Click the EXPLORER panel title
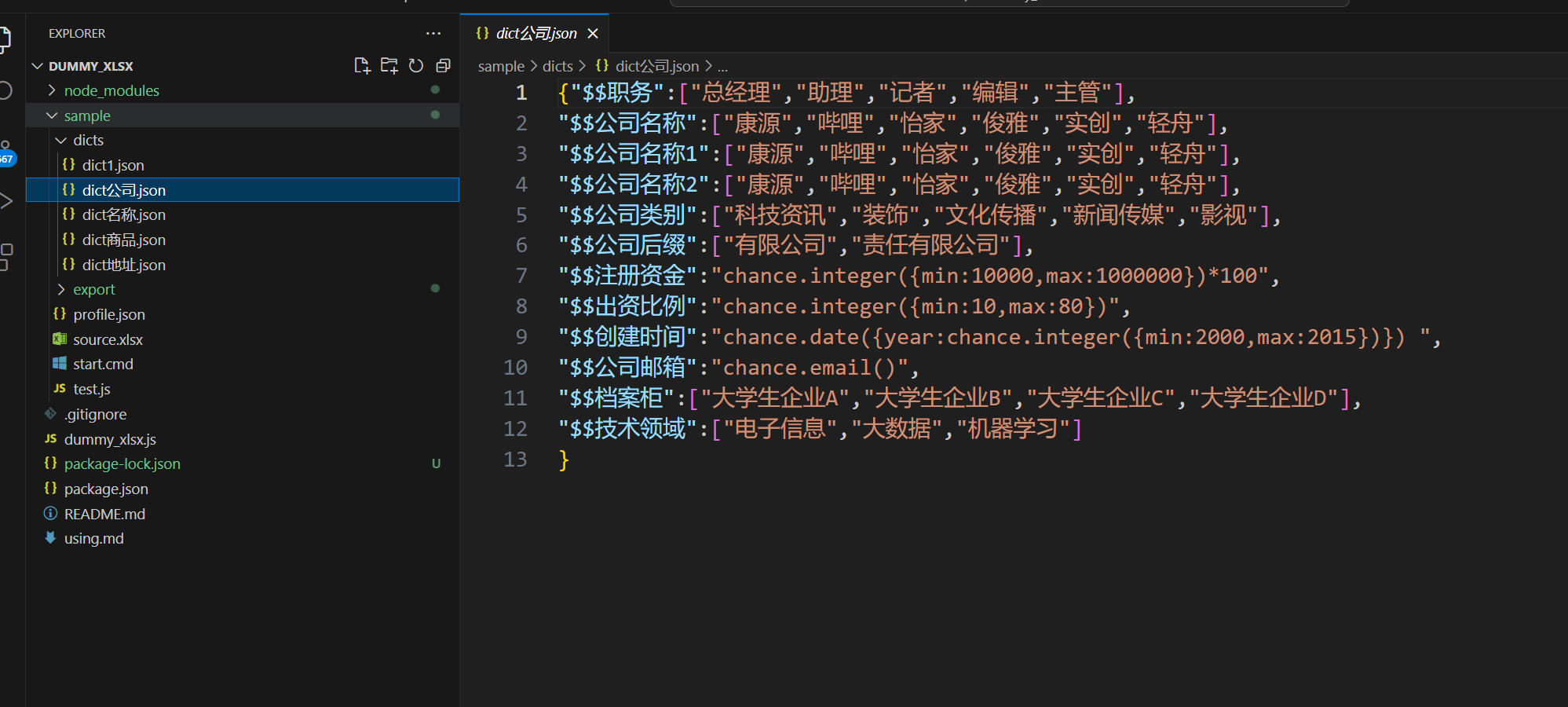The image size is (1568, 707). pos(77,34)
